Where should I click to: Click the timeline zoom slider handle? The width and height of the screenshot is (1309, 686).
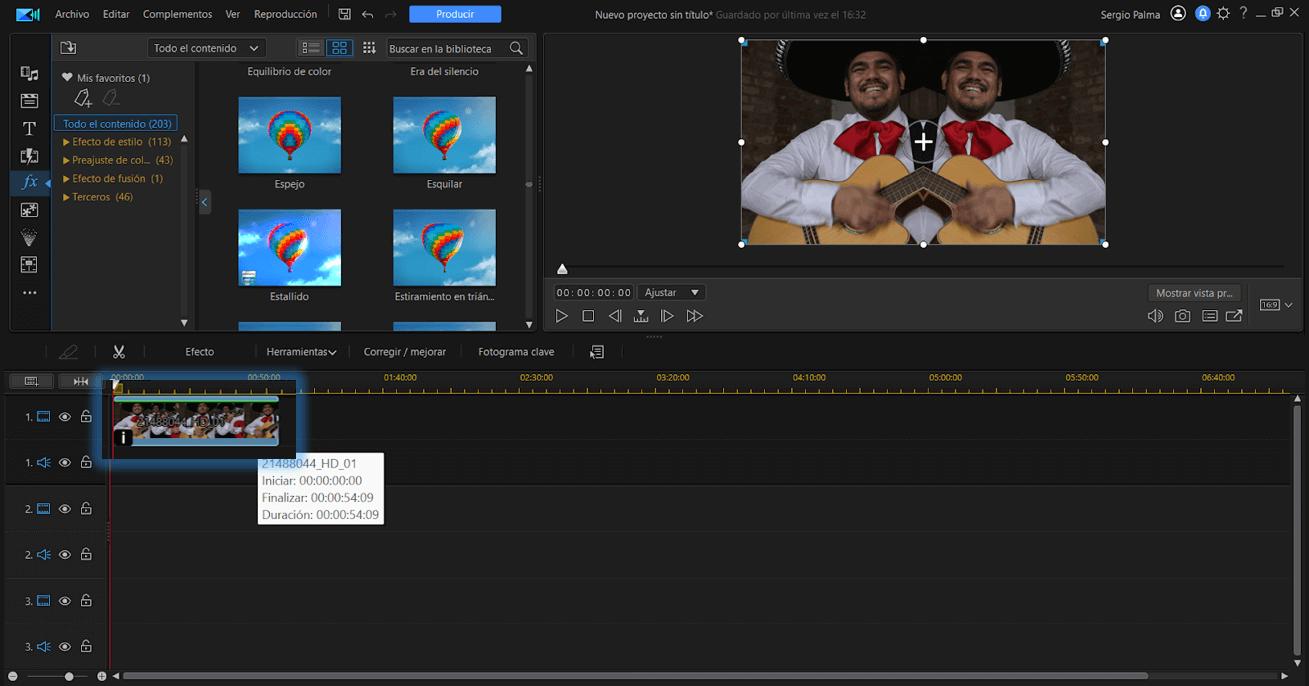[69, 677]
